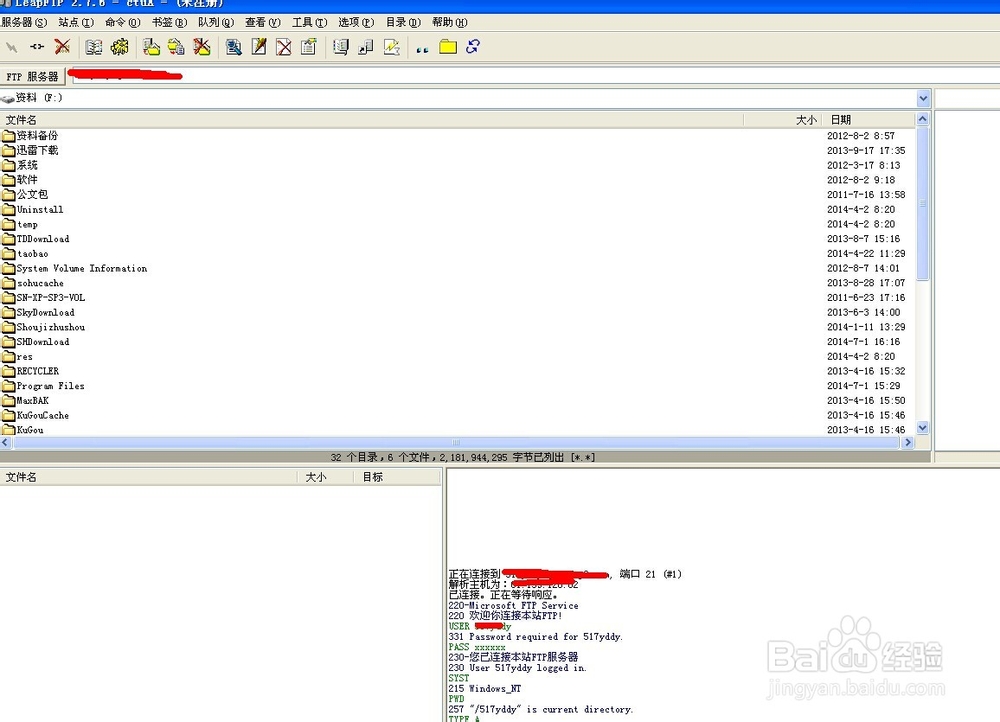Sort by 日期 column in file list
1000x722 pixels.
[x=868, y=120]
